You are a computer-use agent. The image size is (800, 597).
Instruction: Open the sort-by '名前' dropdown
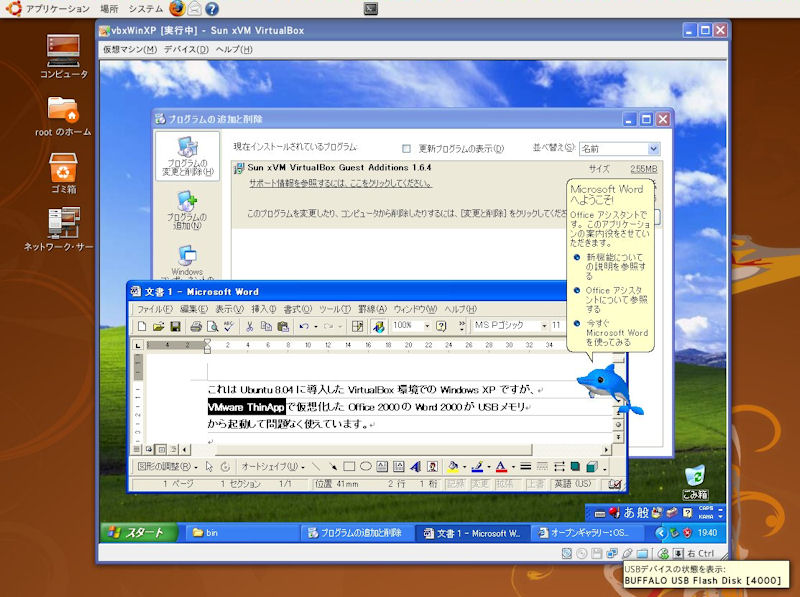click(654, 149)
